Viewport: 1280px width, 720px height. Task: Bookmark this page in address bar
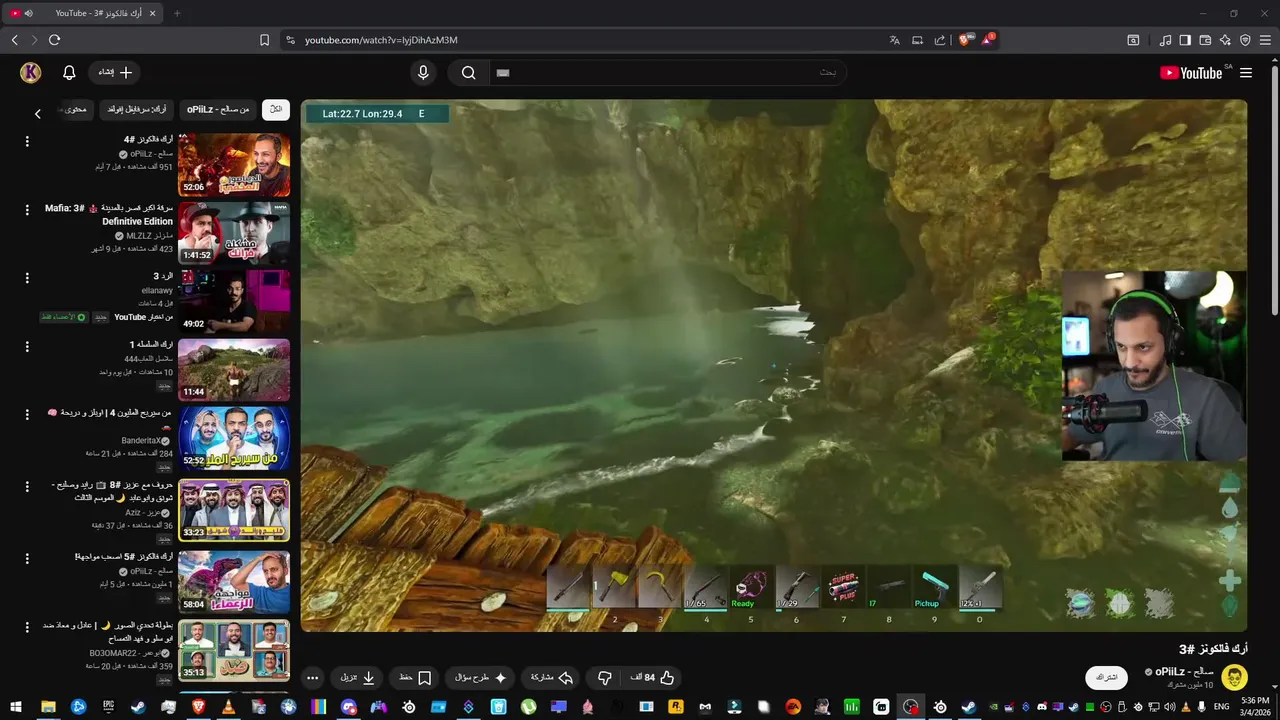(264, 40)
